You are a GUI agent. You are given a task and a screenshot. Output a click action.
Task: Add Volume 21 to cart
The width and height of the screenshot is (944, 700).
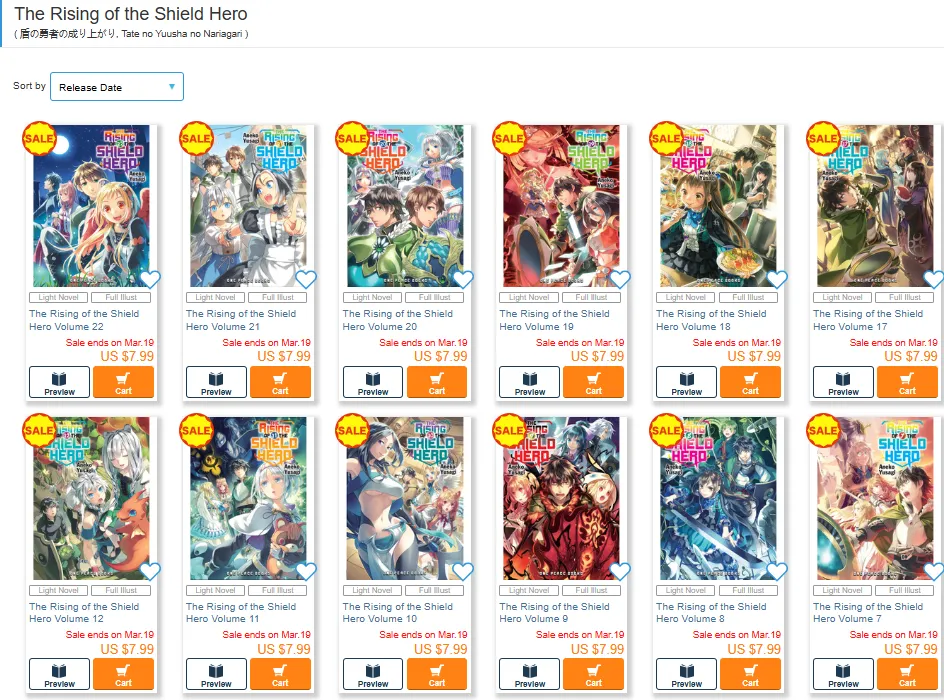pyautogui.click(x=280, y=382)
